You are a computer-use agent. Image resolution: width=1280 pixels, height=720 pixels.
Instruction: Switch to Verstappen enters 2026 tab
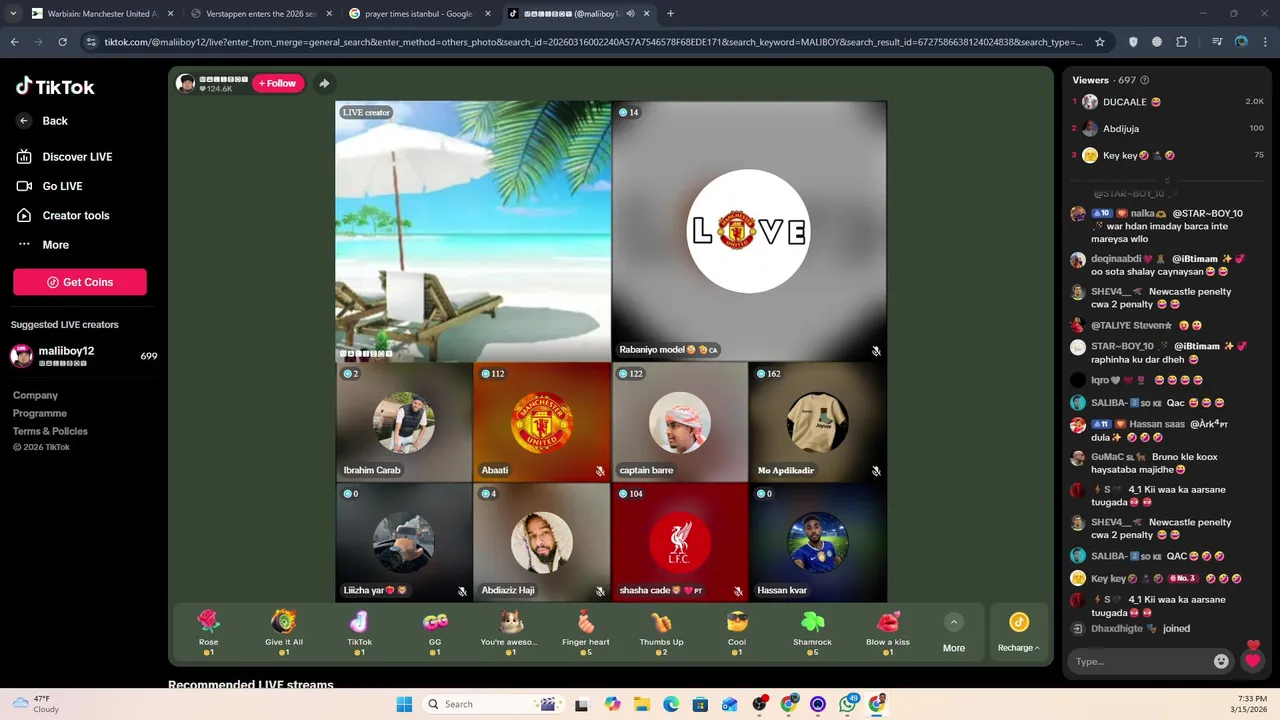260,14
